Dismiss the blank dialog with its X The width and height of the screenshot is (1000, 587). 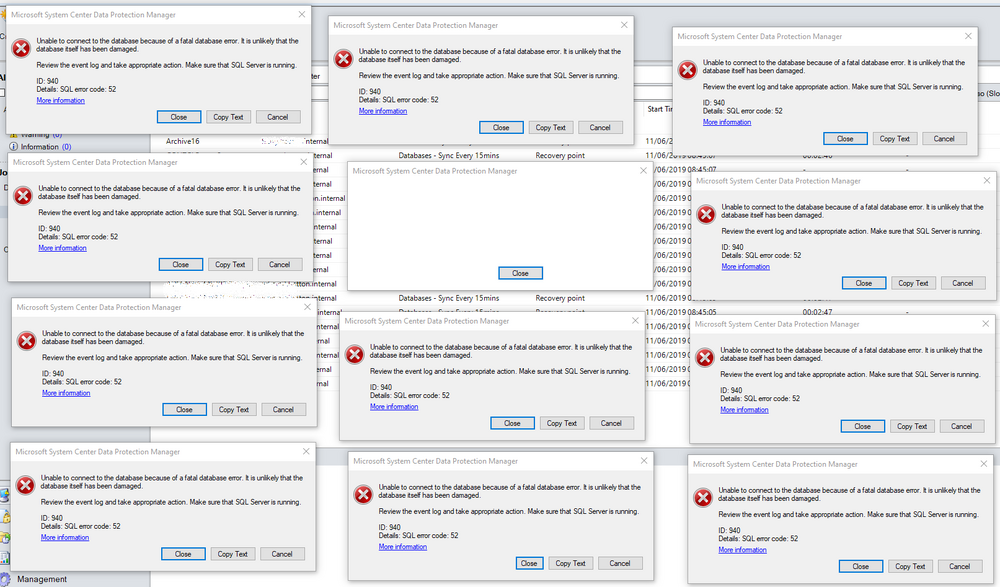(x=643, y=170)
